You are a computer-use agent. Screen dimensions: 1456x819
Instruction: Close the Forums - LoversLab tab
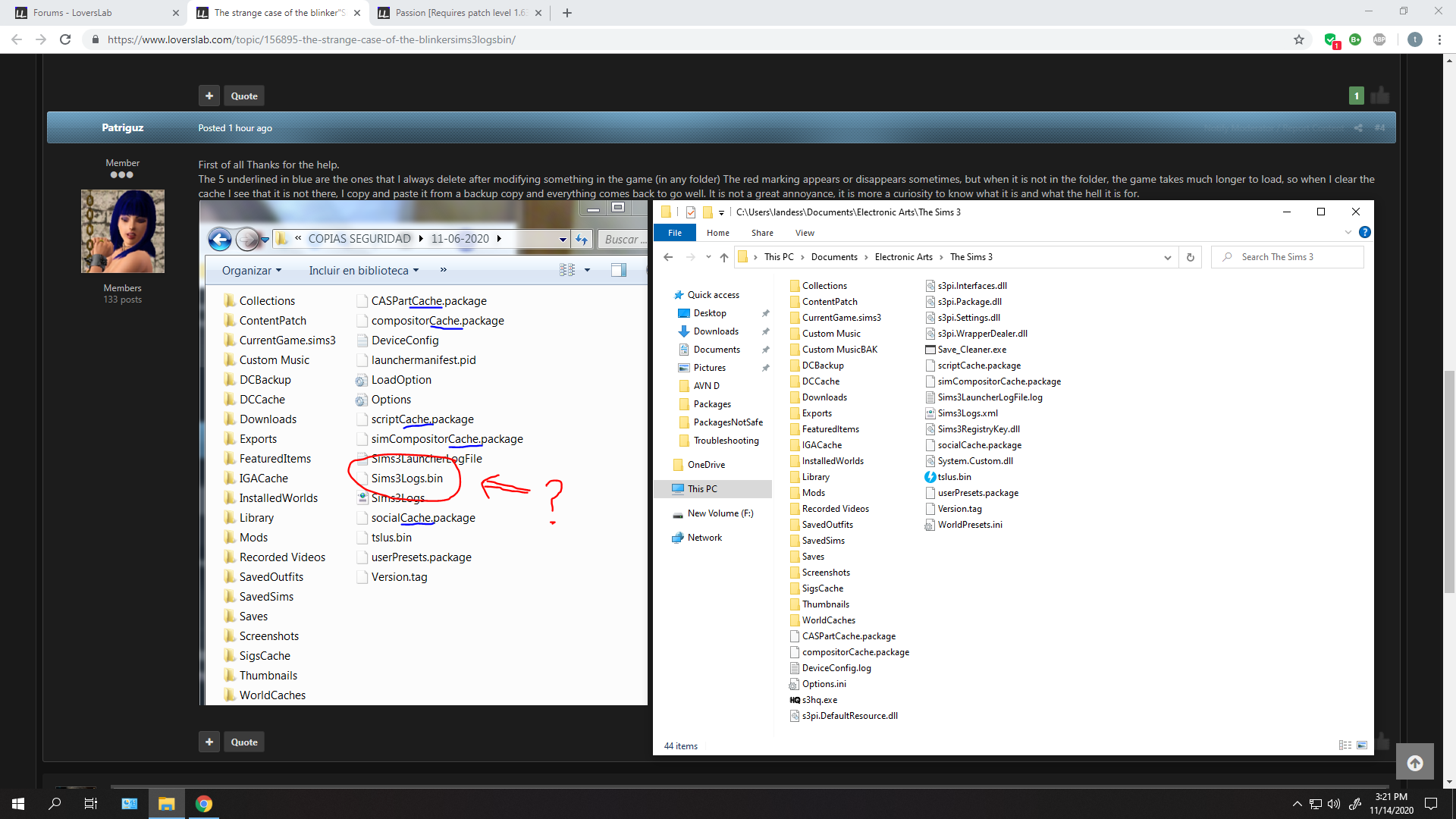(x=176, y=13)
